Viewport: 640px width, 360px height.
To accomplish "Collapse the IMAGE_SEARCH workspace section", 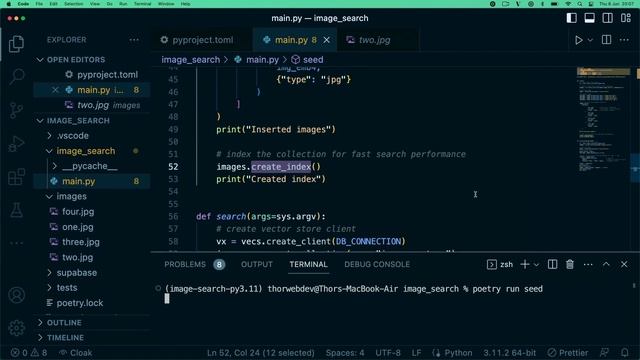I will [40, 121].
